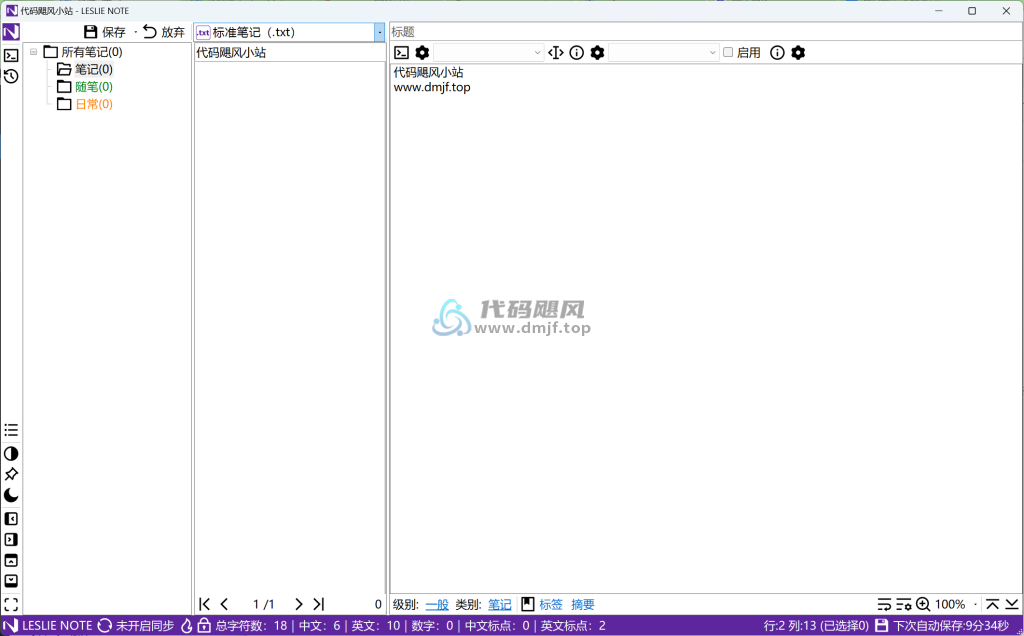1024x636 pixels.
Task: Select the 所有笔记(0) root folder
Action: (x=83, y=52)
